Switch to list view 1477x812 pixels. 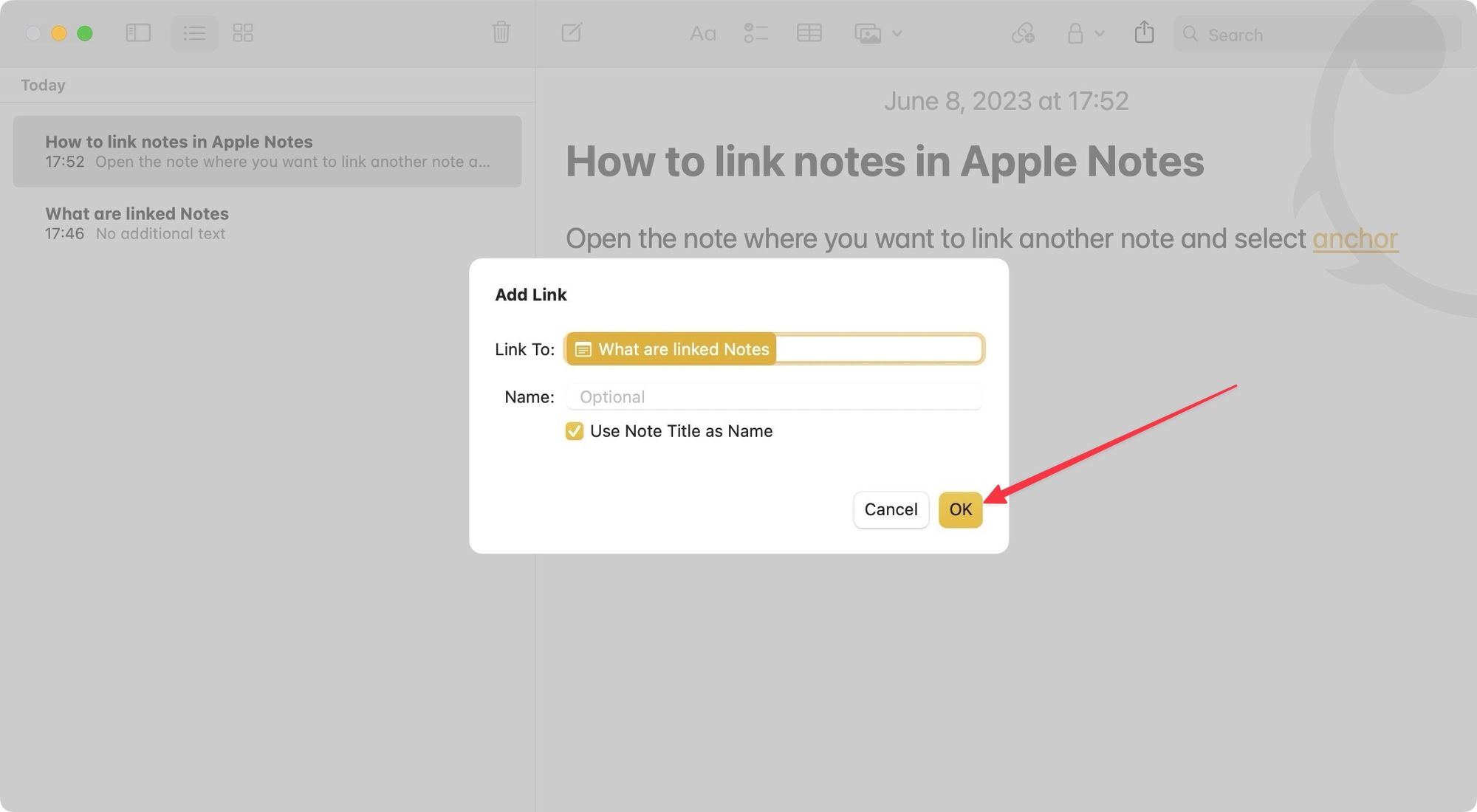[194, 33]
